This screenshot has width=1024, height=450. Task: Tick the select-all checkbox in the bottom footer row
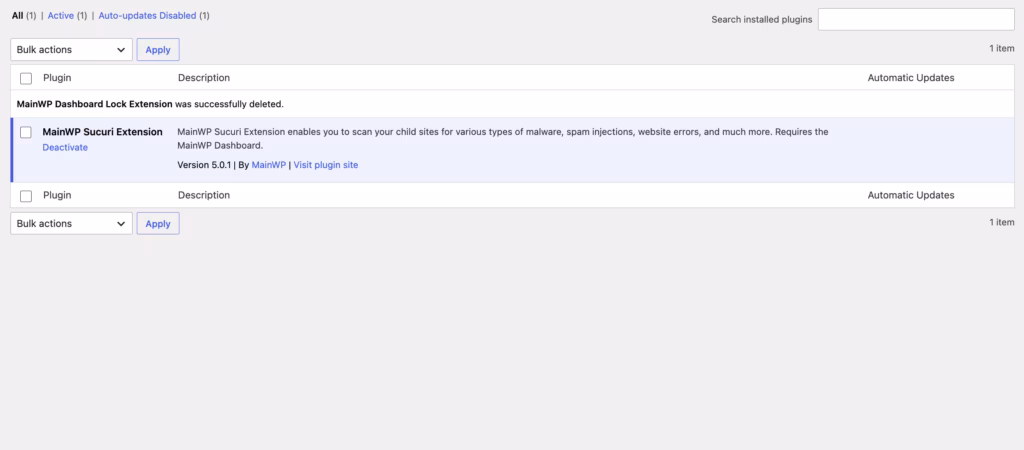click(x=26, y=196)
